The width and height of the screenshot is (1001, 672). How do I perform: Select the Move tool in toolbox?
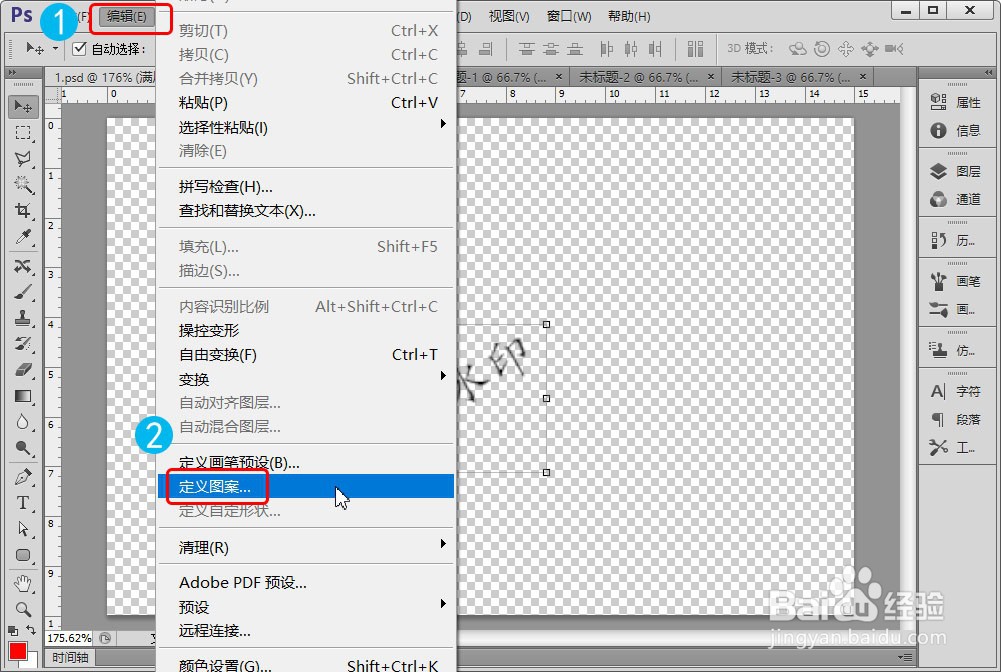(x=23, y=107)
